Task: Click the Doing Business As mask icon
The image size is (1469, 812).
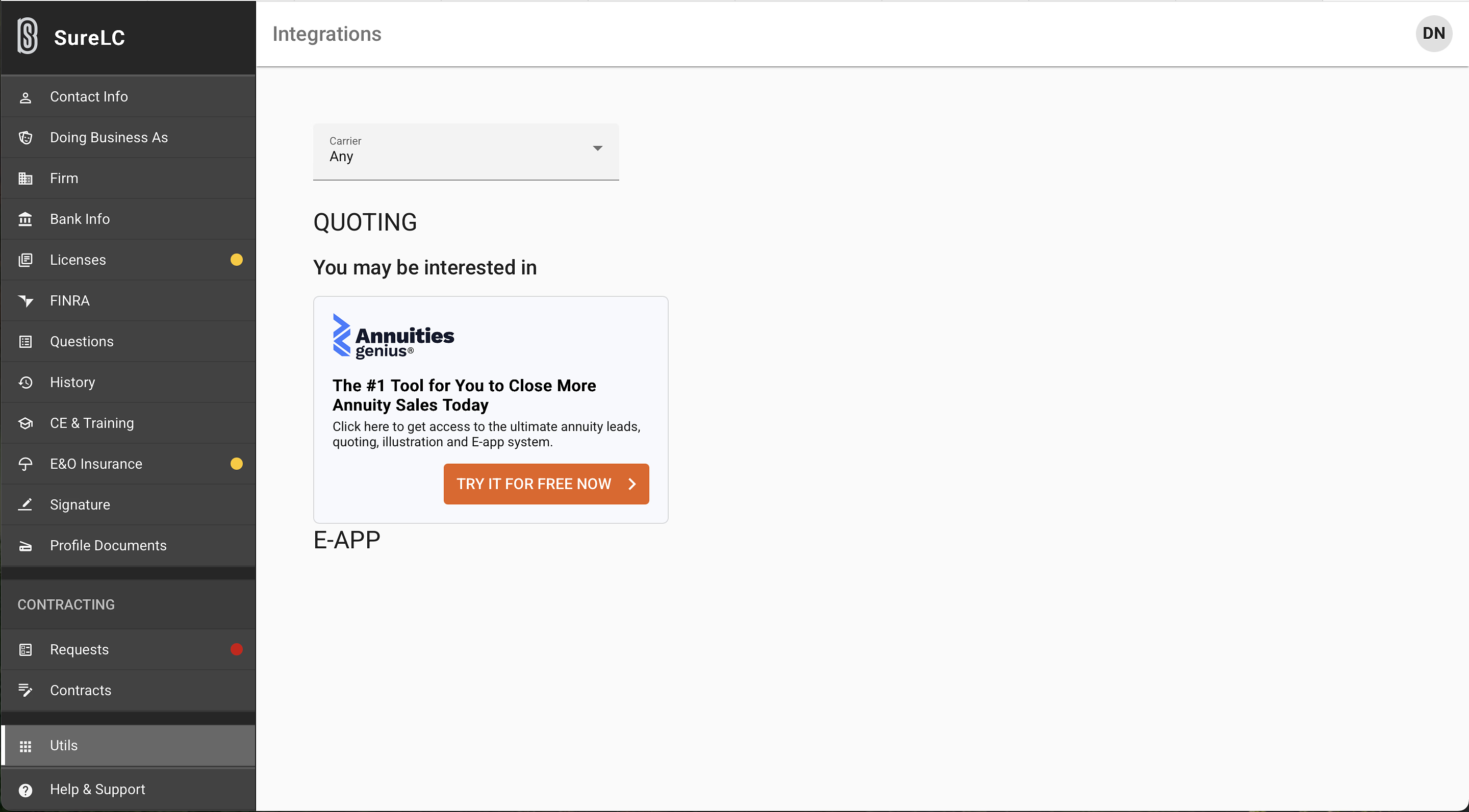Action: [x=25, y=138]
